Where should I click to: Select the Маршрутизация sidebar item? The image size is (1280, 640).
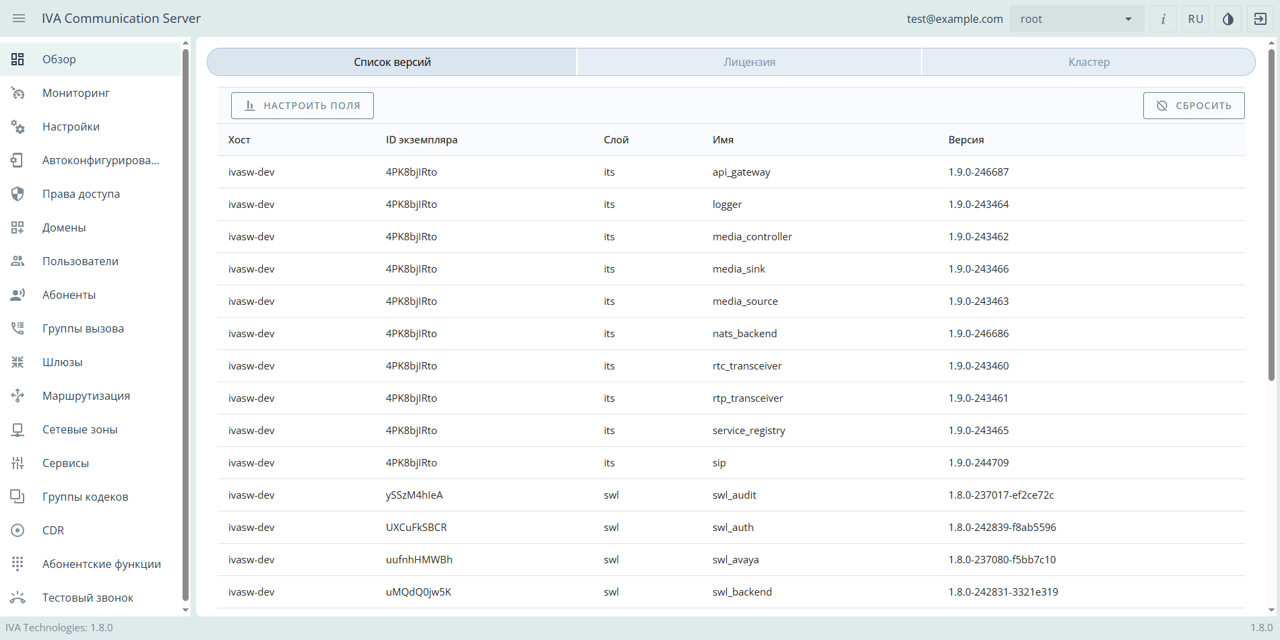click(86, 396)
